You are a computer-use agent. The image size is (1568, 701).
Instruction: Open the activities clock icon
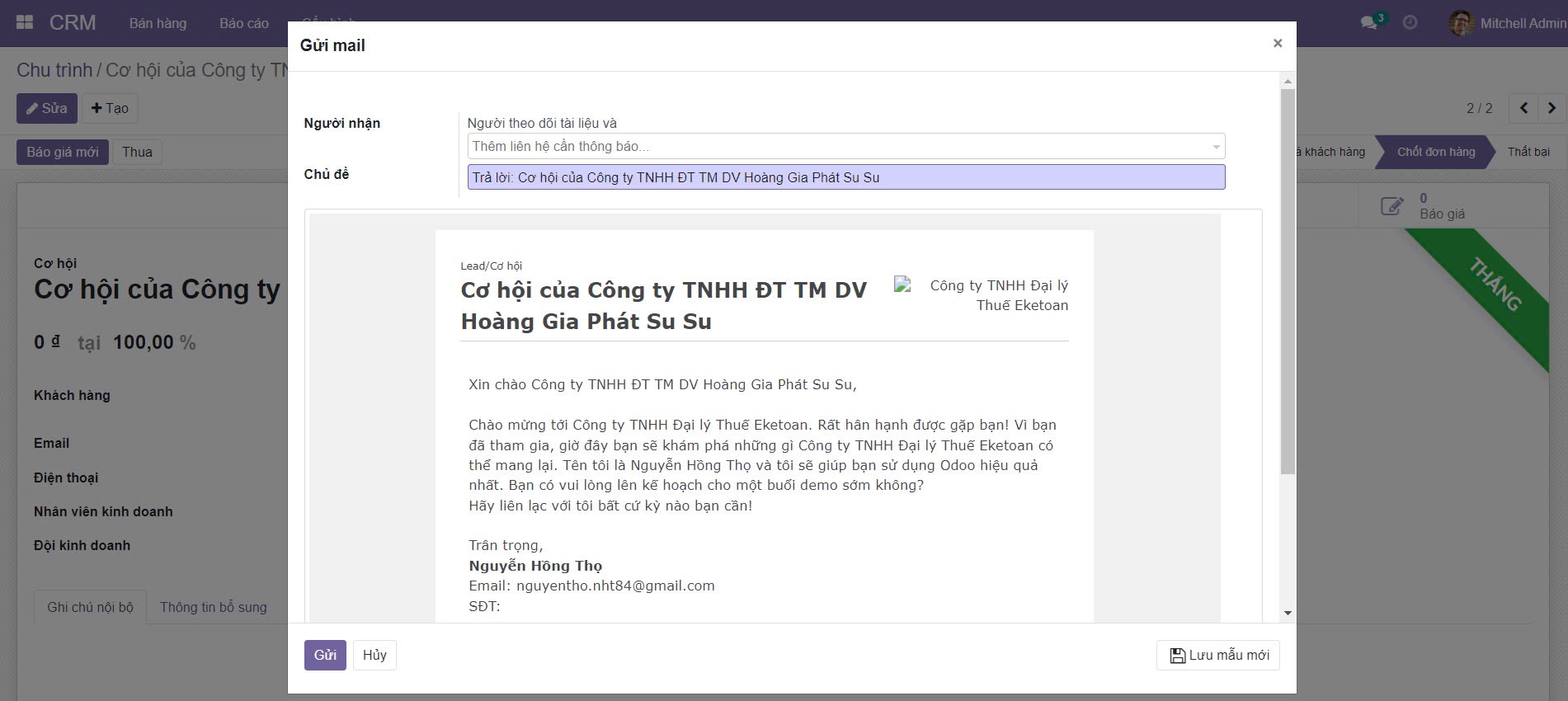pyautogui.click(x=1410, y=23)
